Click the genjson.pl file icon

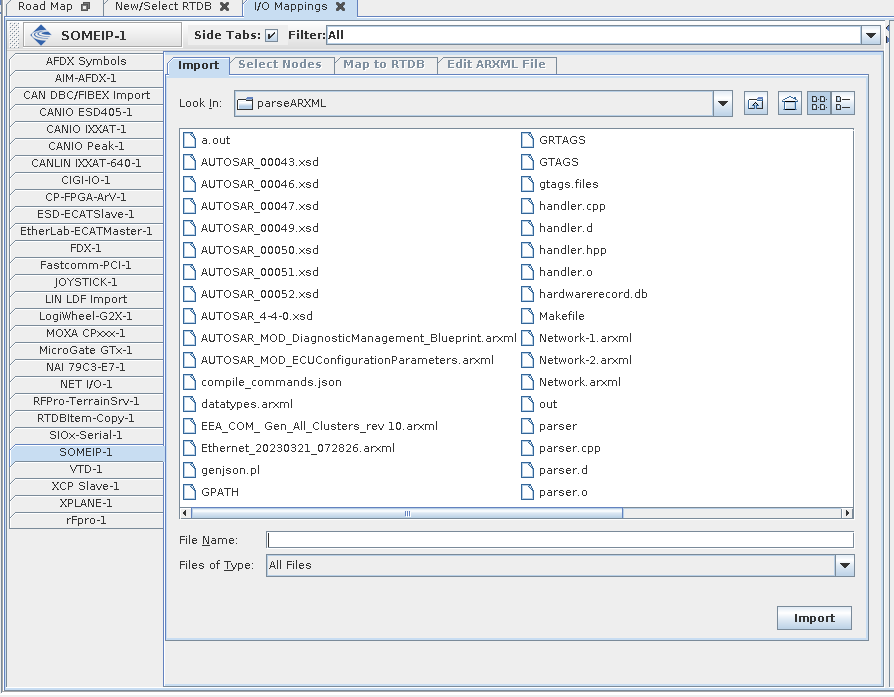click(189, 470)
